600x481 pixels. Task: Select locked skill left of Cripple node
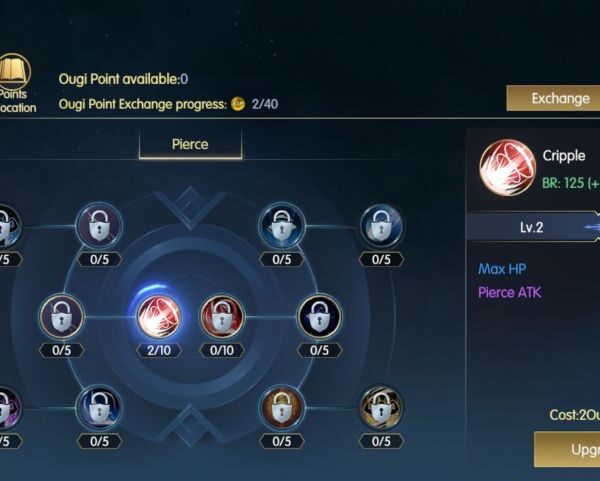coord(62,316)
